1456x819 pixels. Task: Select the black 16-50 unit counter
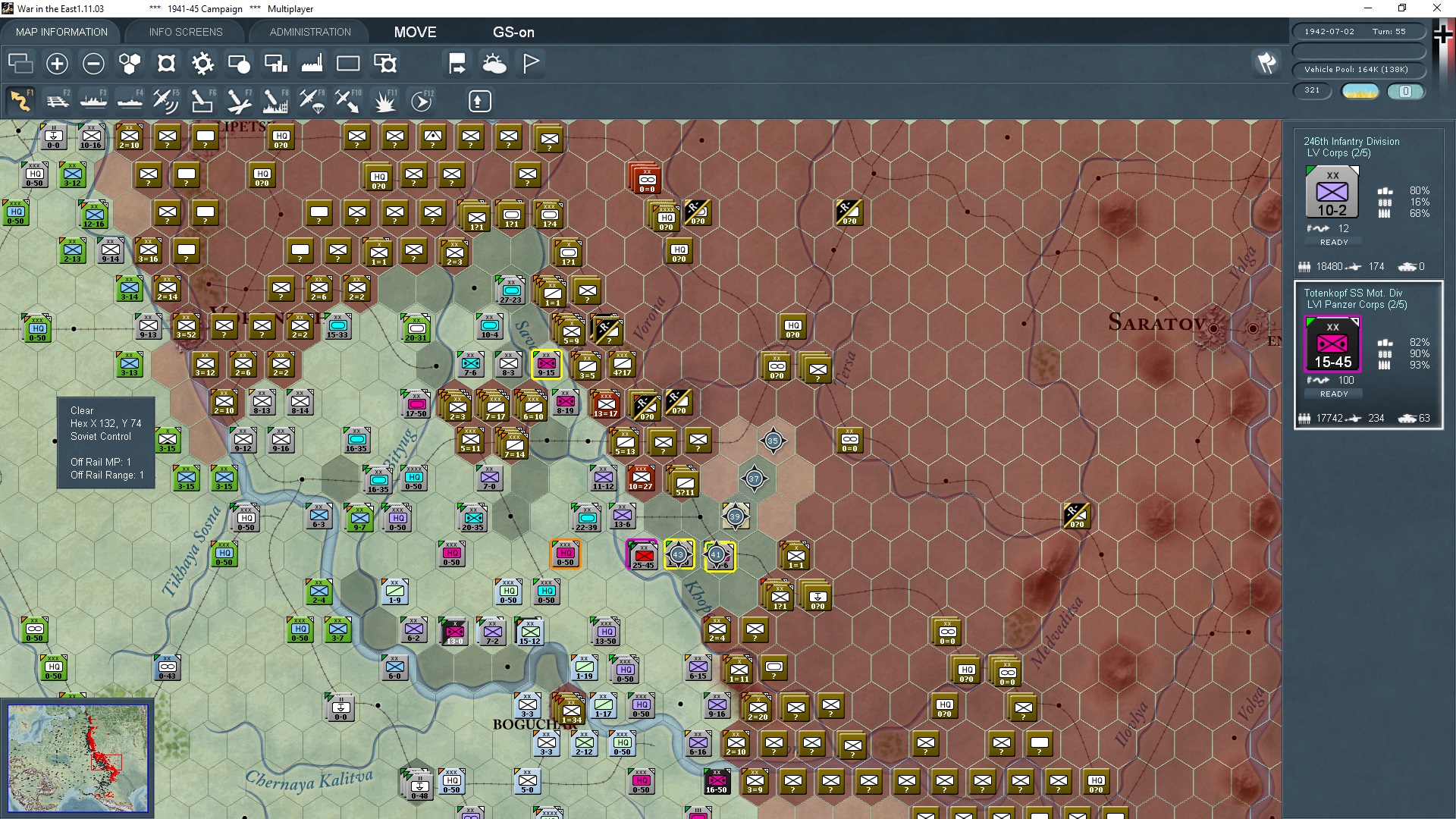point(716,782)
